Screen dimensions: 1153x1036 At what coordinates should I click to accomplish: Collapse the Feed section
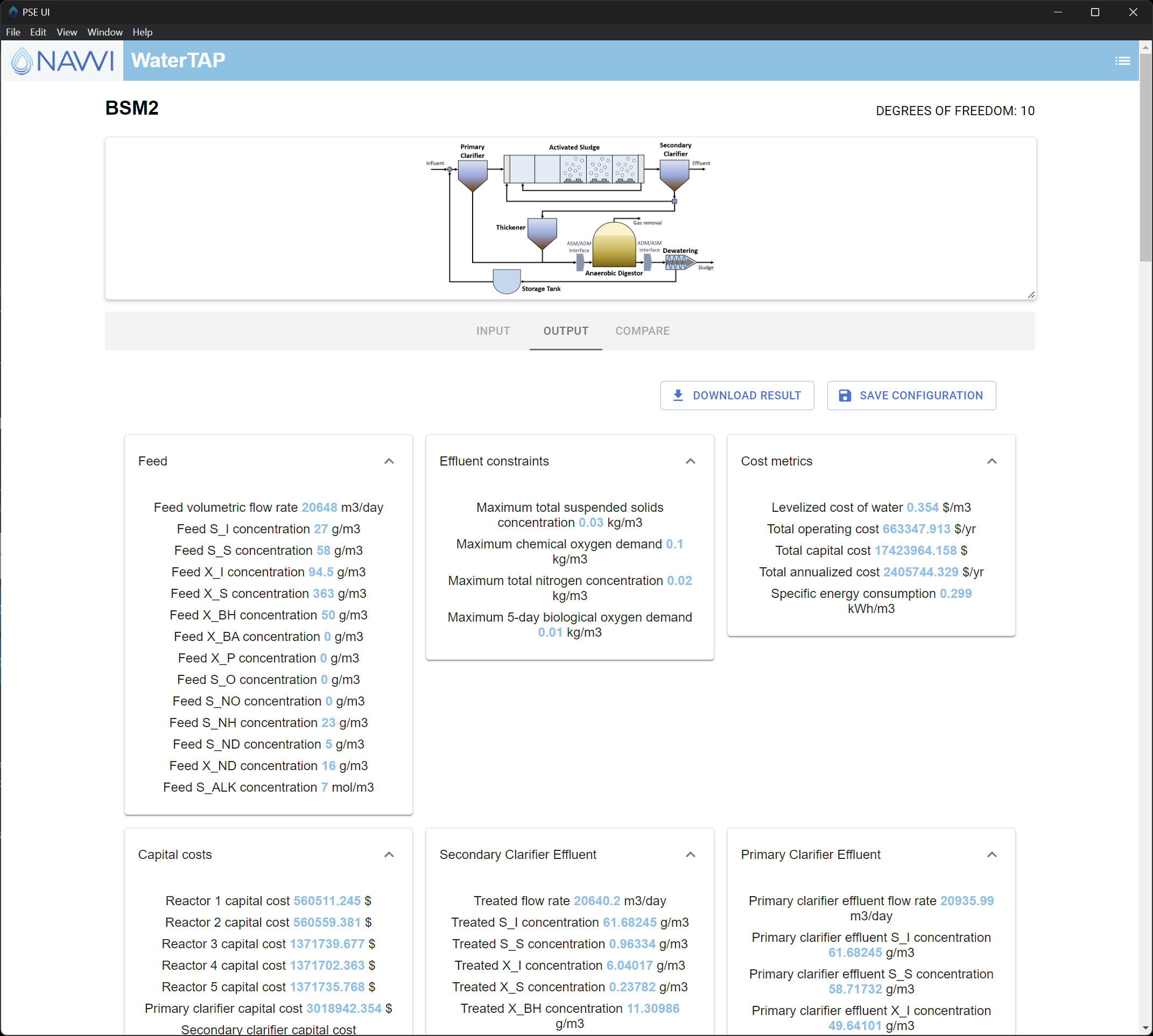389,461
